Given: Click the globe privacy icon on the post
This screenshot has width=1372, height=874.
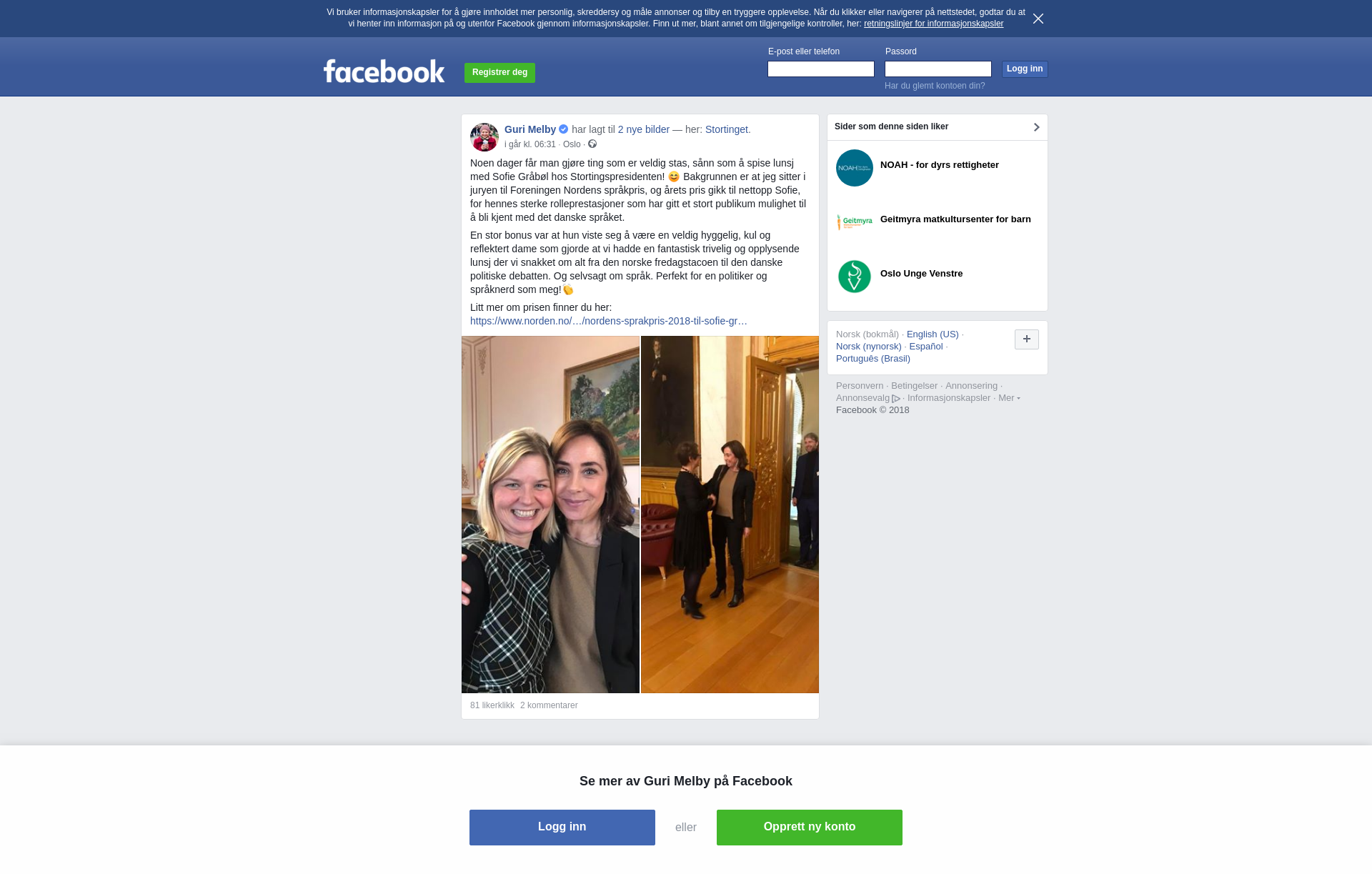Looking at the screenshot, I should [x=592, y=144].
